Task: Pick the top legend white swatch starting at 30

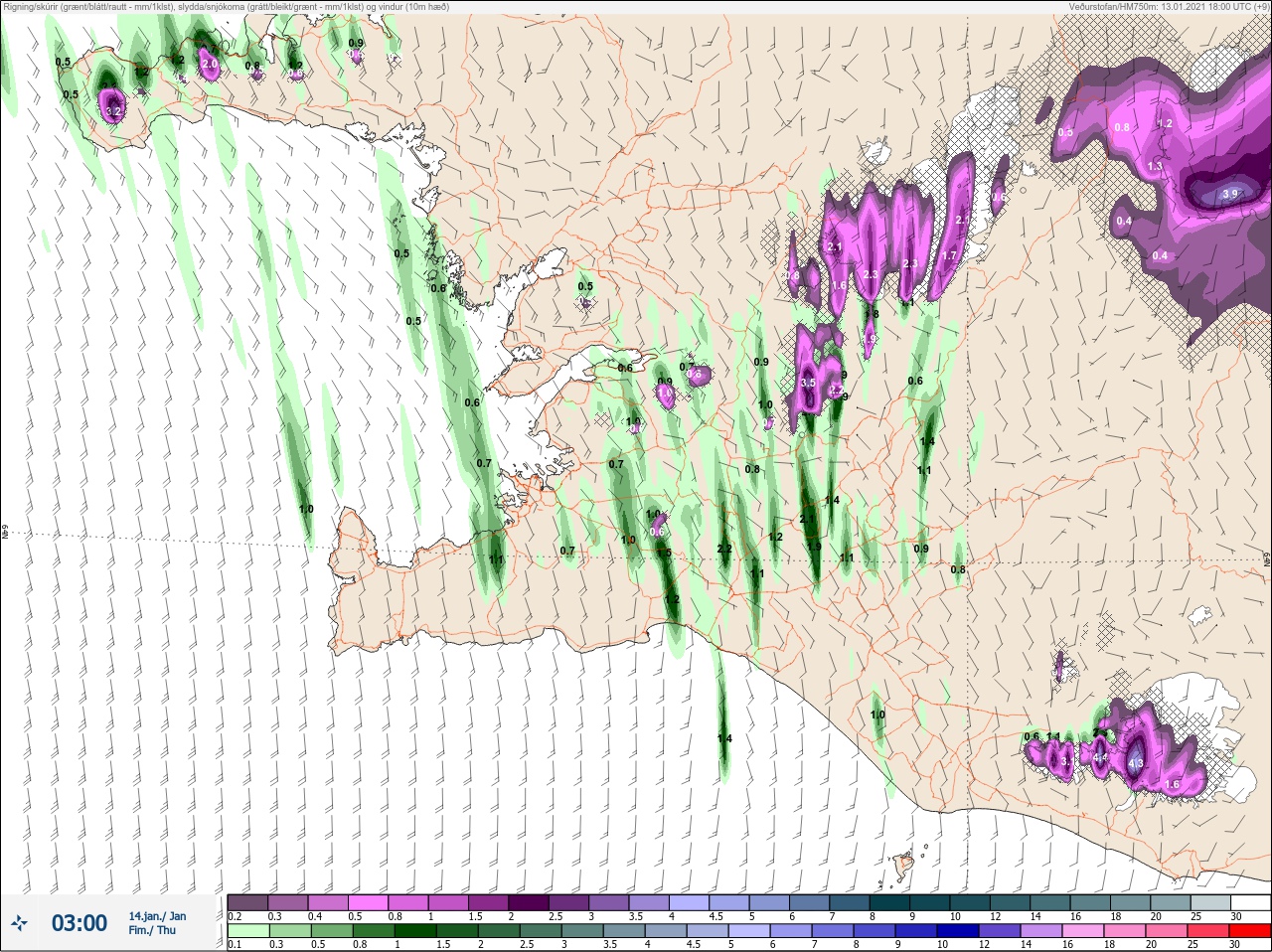Action: click(x=1250, y=902)
